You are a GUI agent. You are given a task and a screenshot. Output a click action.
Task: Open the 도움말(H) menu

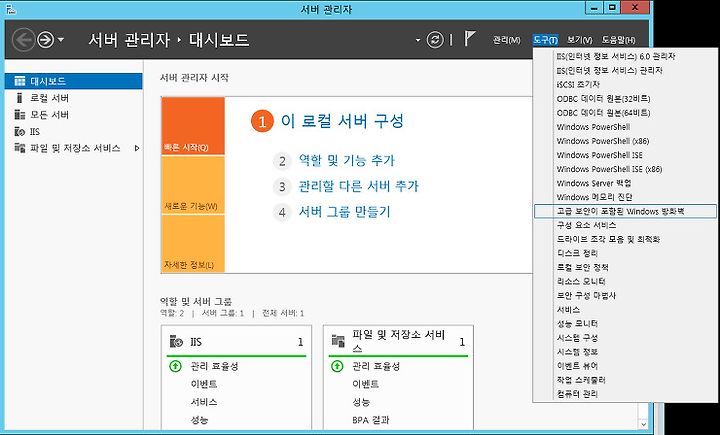pos(619,40)
